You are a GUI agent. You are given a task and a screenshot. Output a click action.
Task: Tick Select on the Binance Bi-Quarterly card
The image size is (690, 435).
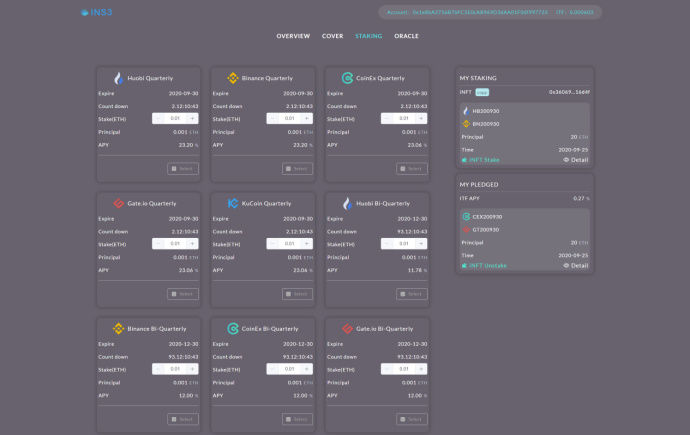coord(183,419)
